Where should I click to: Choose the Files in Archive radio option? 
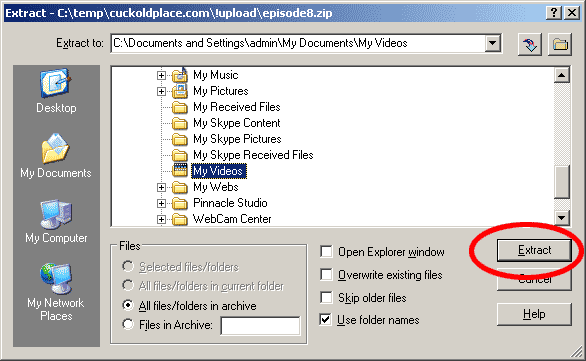click(128, 324)
